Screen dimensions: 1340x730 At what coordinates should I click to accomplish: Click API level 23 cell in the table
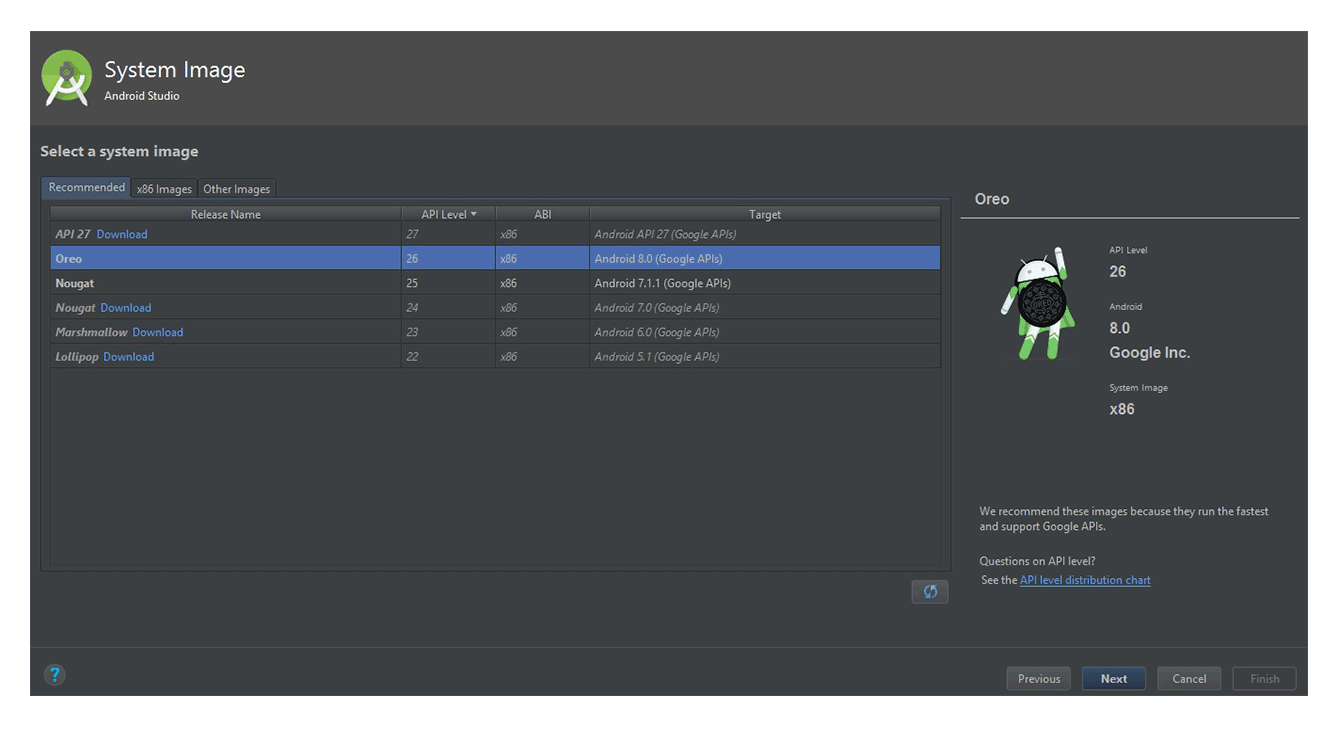[448, 332]
